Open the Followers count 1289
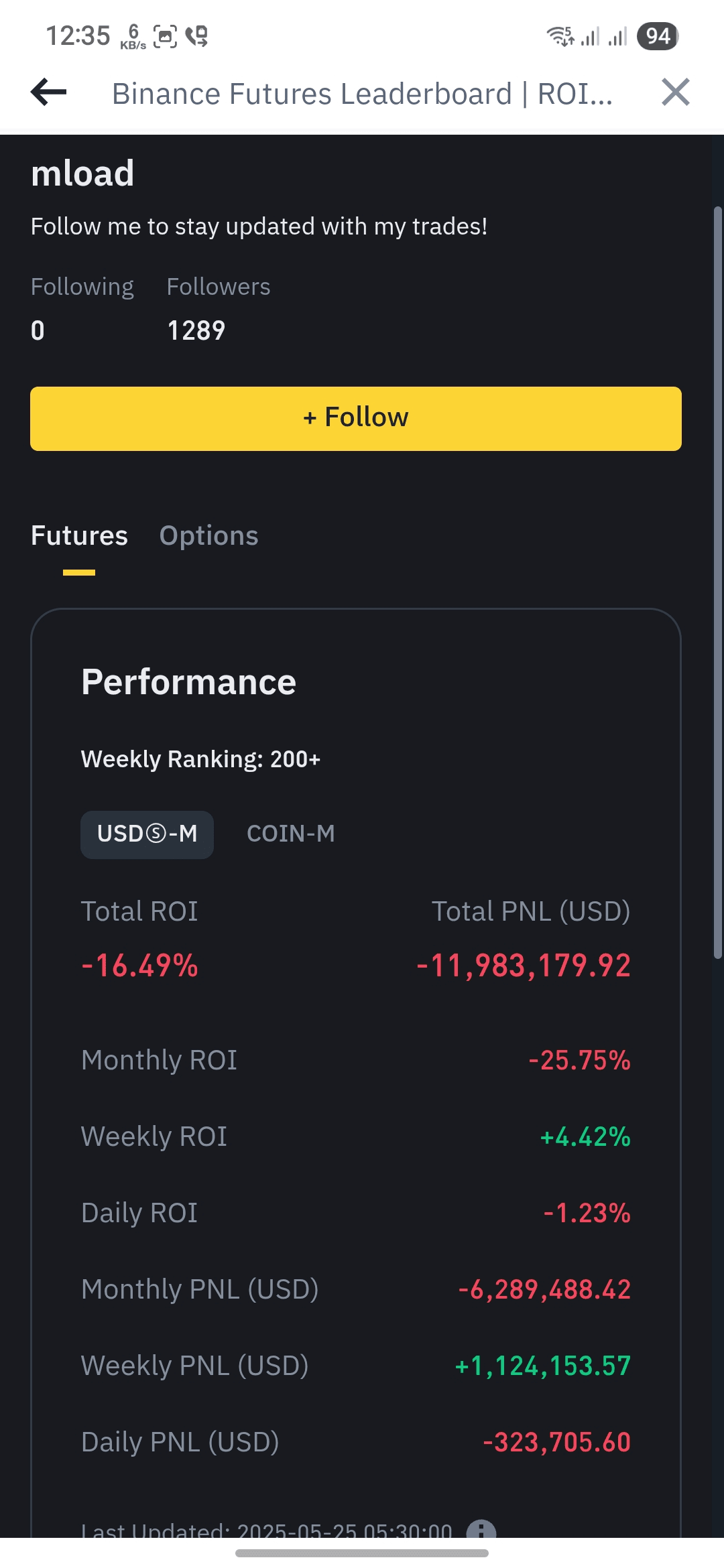The width and height of the screenshot is (724, 1568). pos(196,330)
